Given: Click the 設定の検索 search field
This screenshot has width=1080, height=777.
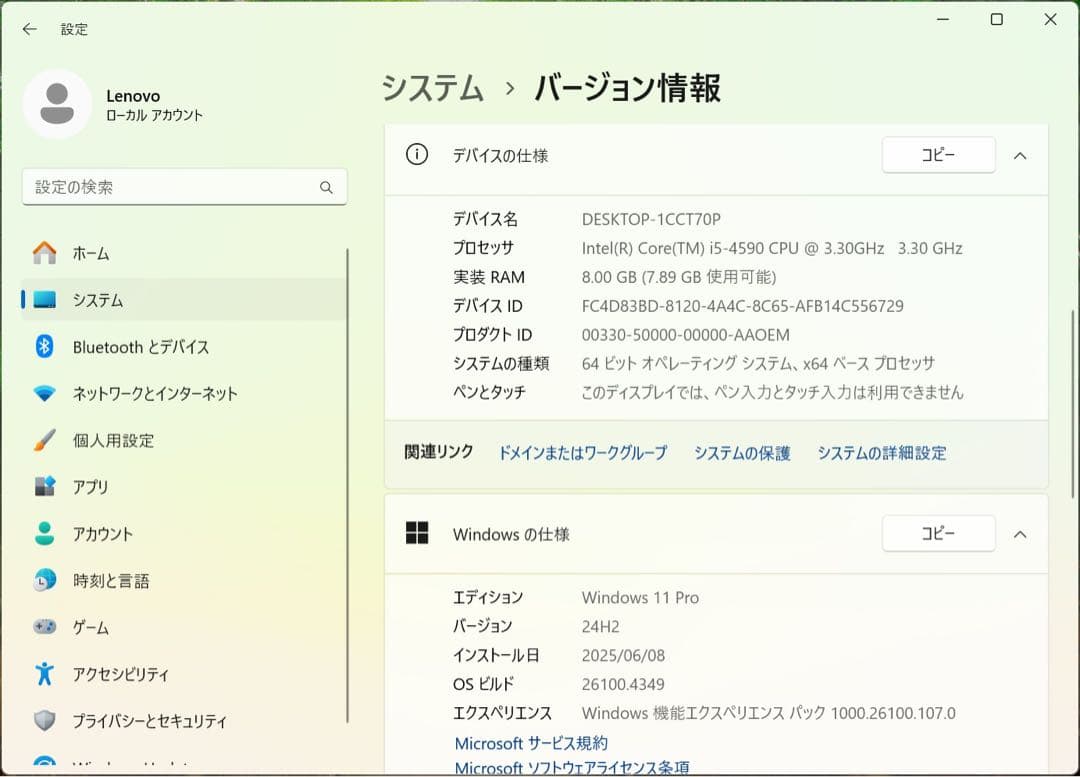Looking at the screenshot, I should click(184, 187).
